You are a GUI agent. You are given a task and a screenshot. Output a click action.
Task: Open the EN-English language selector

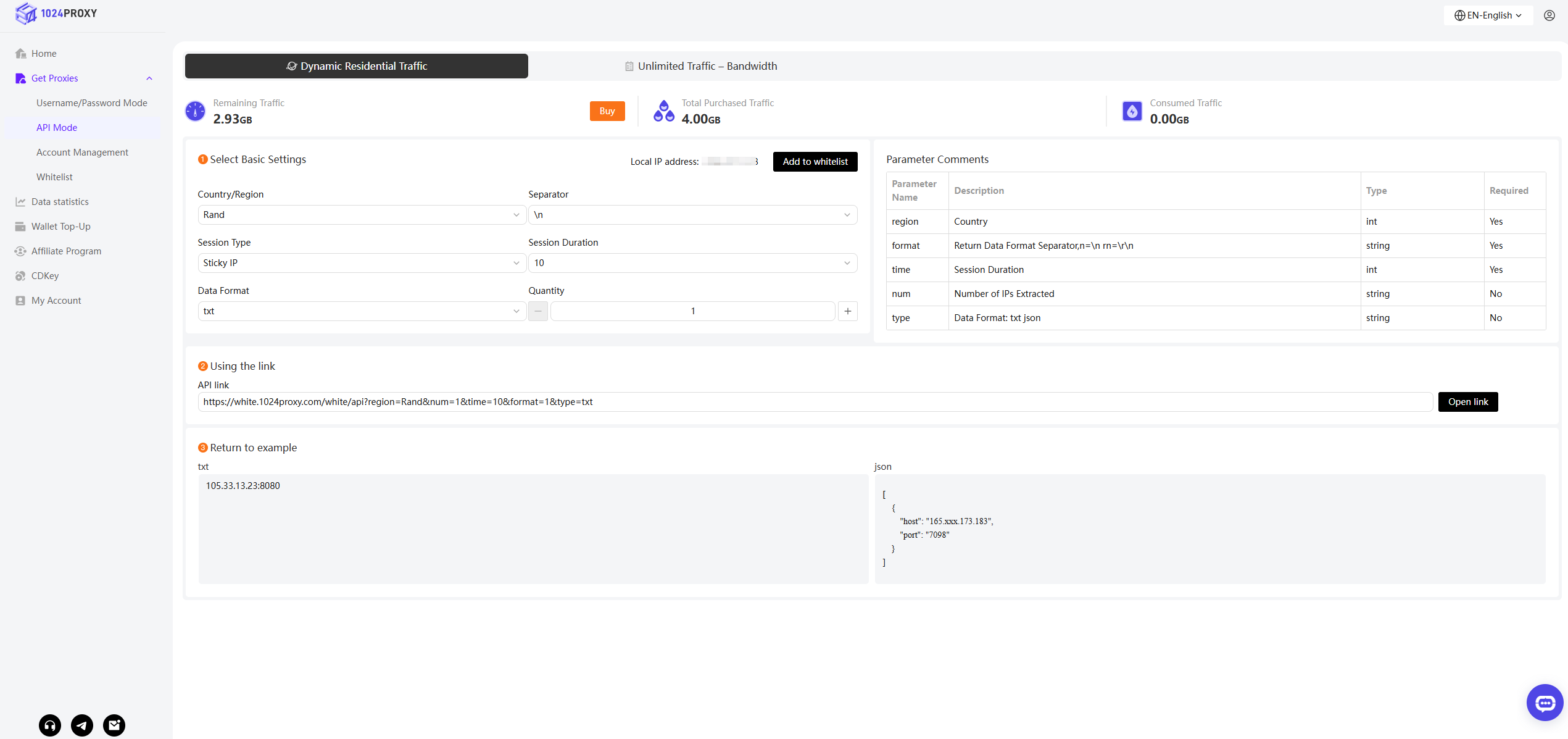pyautogui.click(x=1488, y=15)
